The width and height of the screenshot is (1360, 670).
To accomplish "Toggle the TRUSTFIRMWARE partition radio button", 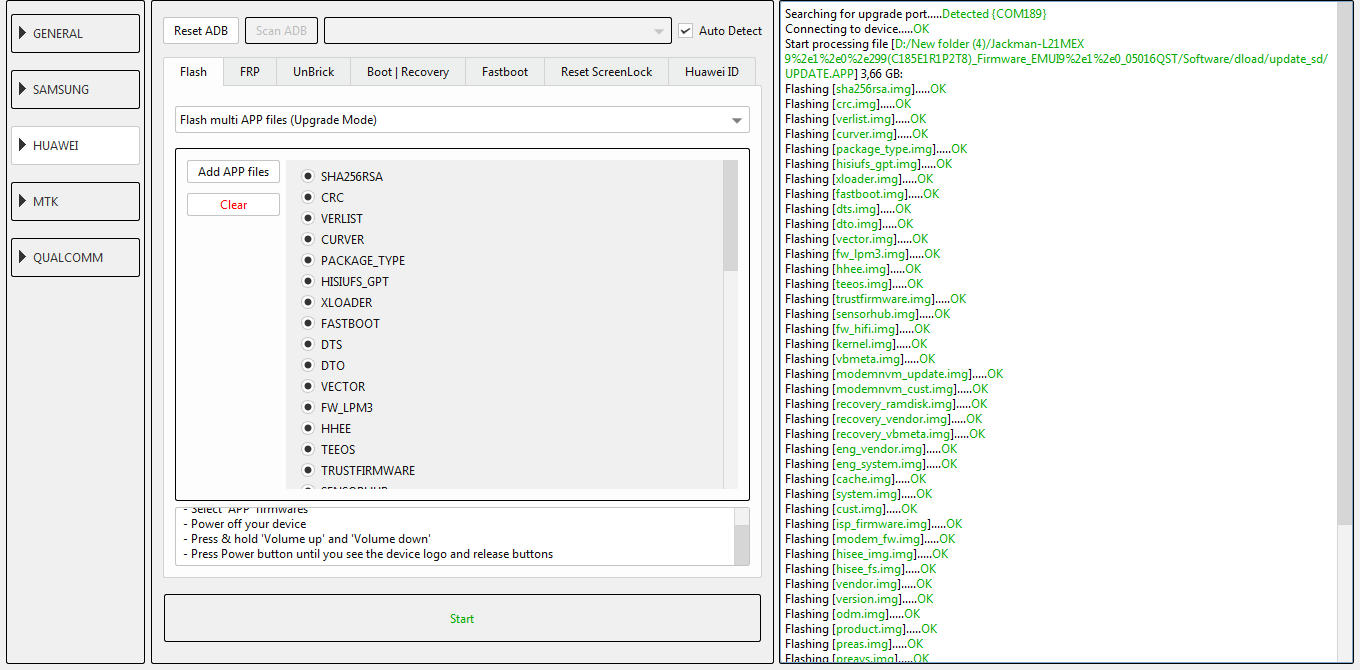I will coord(308,471).
